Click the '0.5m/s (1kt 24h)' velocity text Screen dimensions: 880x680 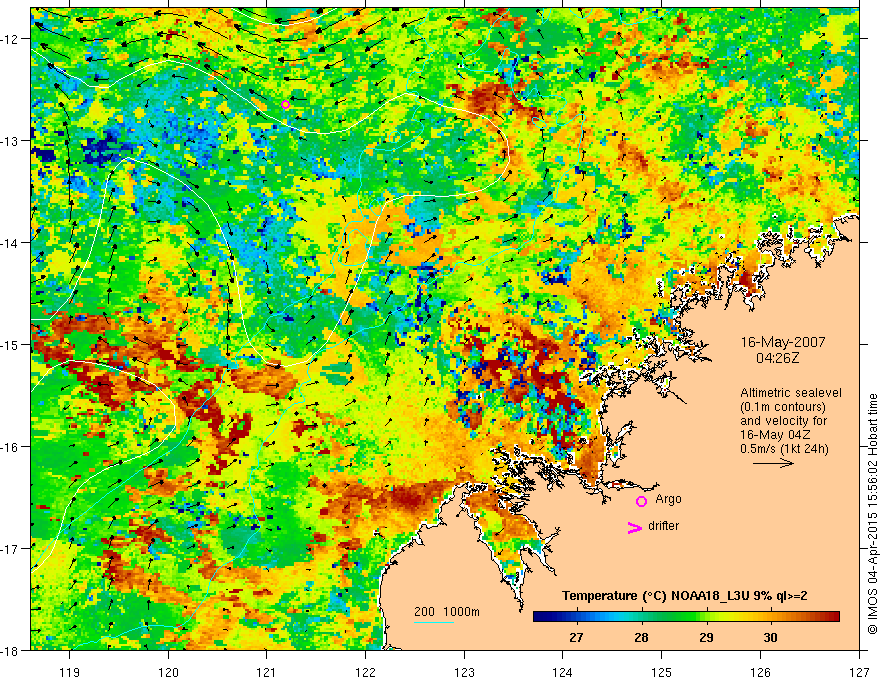(784, 449)
